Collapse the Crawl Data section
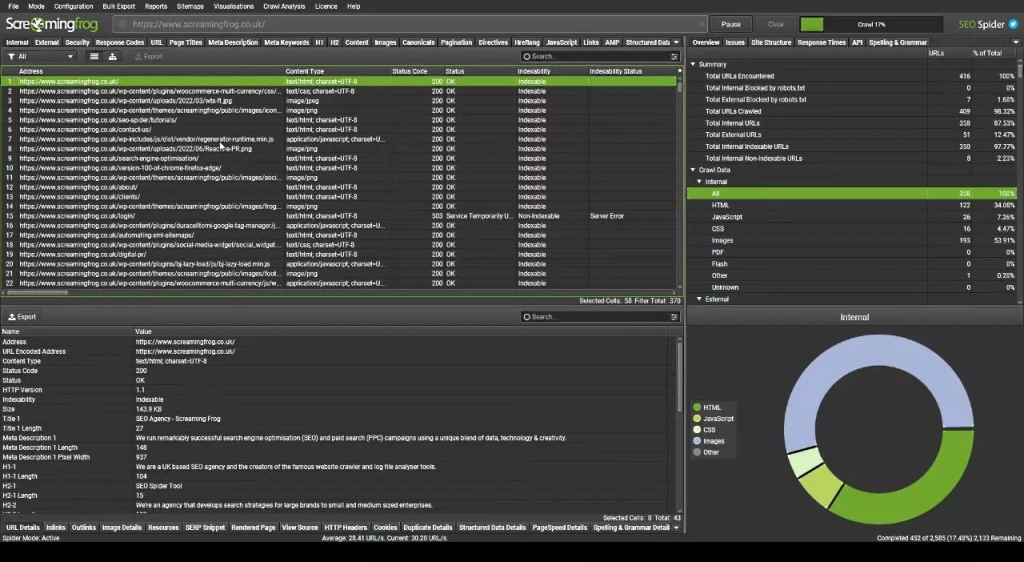 tap(694, 170)
